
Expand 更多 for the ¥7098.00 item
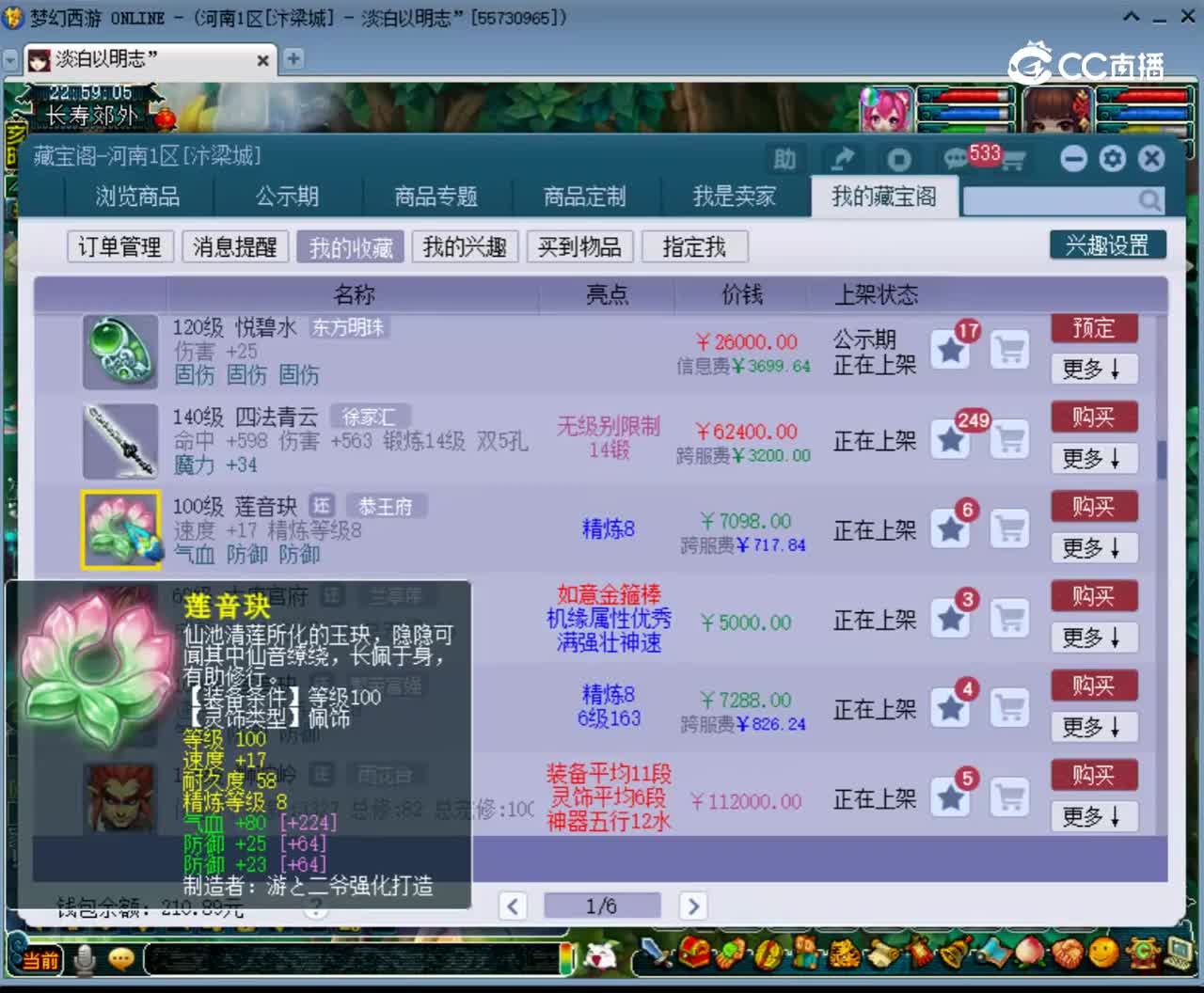point(1093,547)
